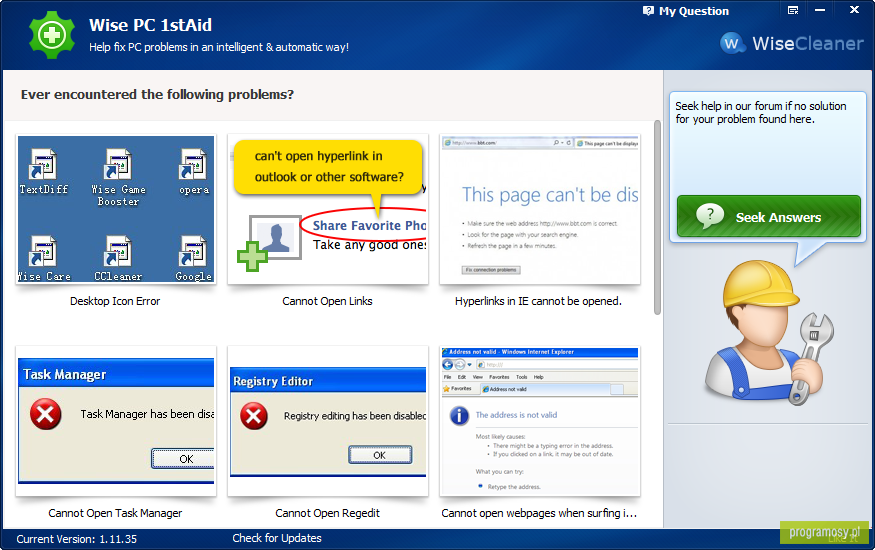Open the Registry Editor disabled thumbnail
This screenshot has height=550, width=875.
click(328, 421)
